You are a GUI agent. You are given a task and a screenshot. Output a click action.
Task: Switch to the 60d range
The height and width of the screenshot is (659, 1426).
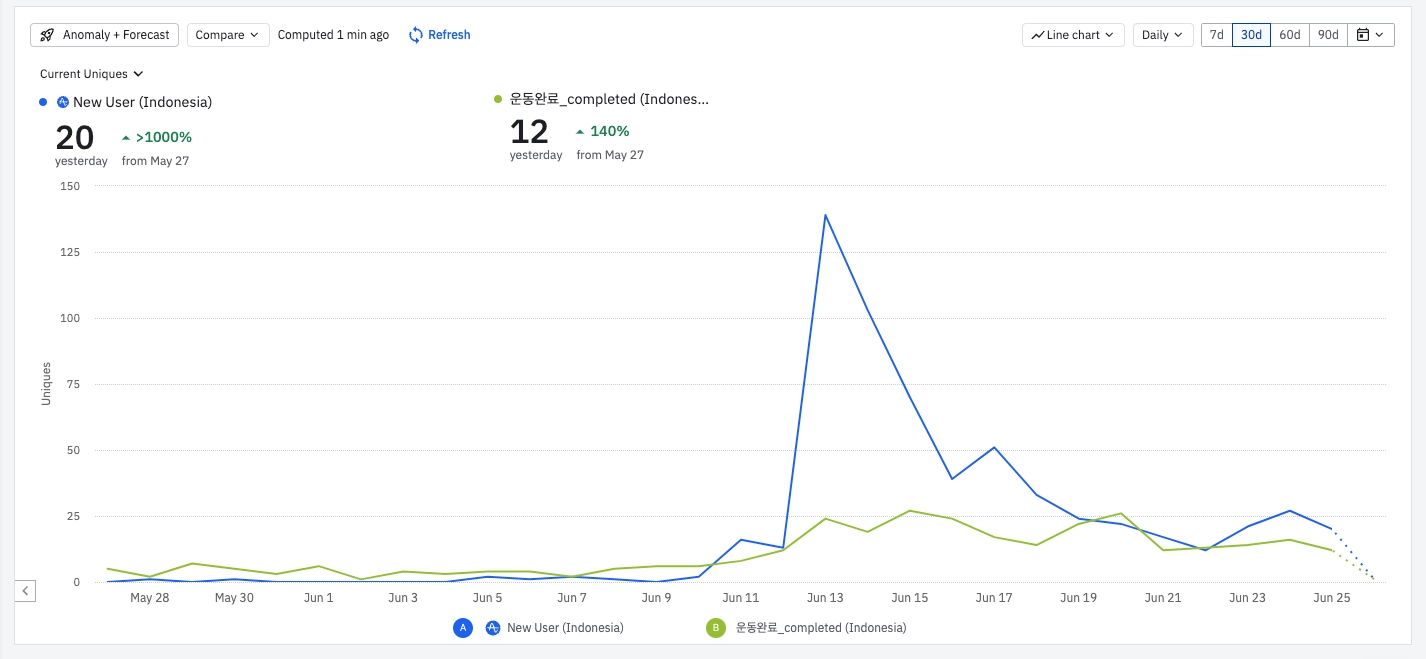click(1290, 35)
